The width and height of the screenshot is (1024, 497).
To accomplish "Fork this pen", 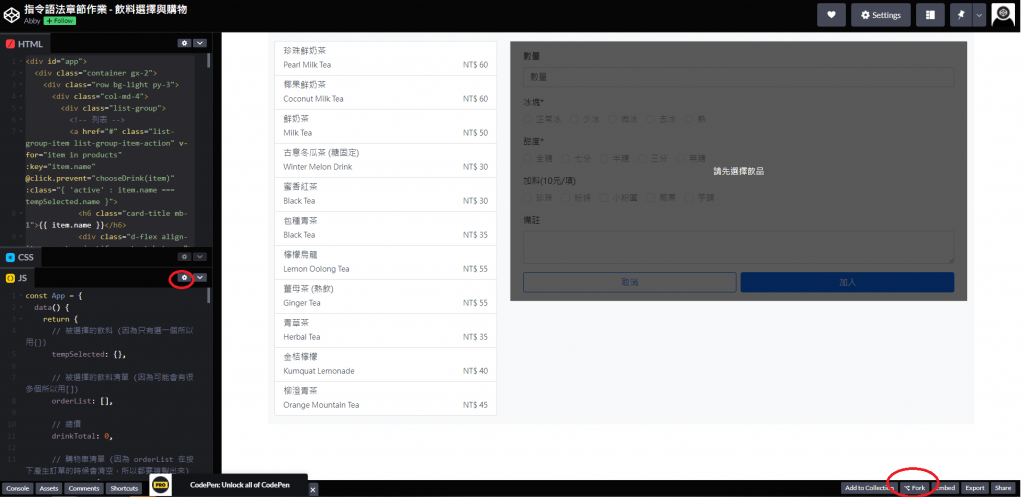I will (914, 488).
